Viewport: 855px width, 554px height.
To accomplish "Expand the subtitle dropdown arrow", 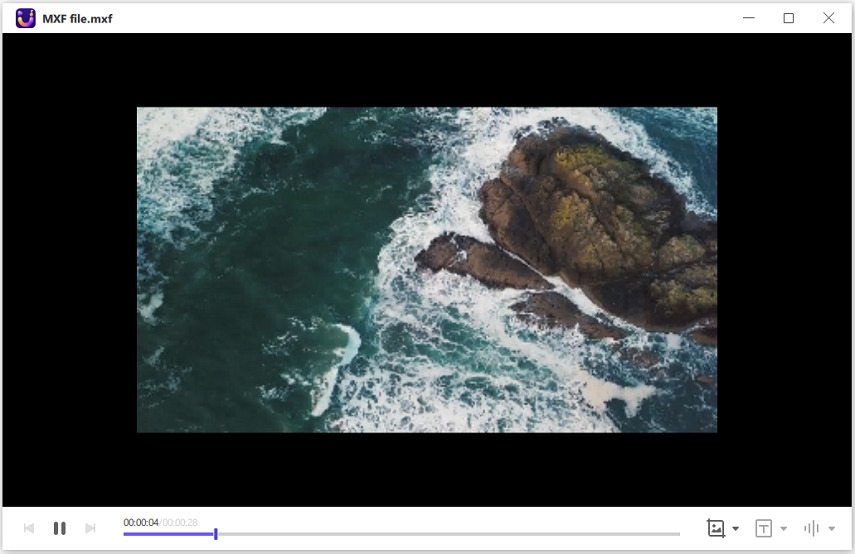I will tap(784, 528).
